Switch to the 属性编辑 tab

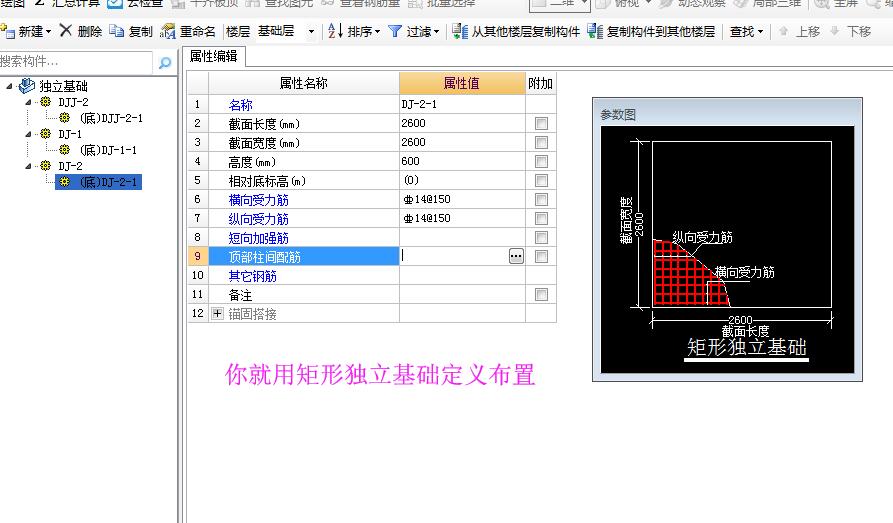pyautogui.click(x=214, y=56)
